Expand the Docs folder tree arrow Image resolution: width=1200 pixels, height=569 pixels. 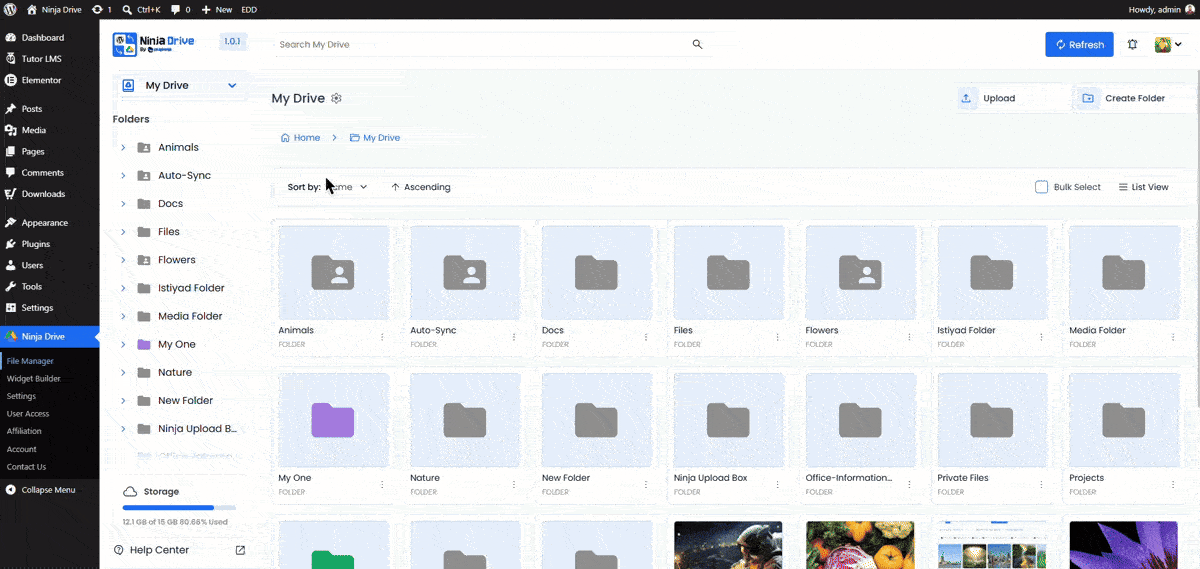click(x=123, y=203)
